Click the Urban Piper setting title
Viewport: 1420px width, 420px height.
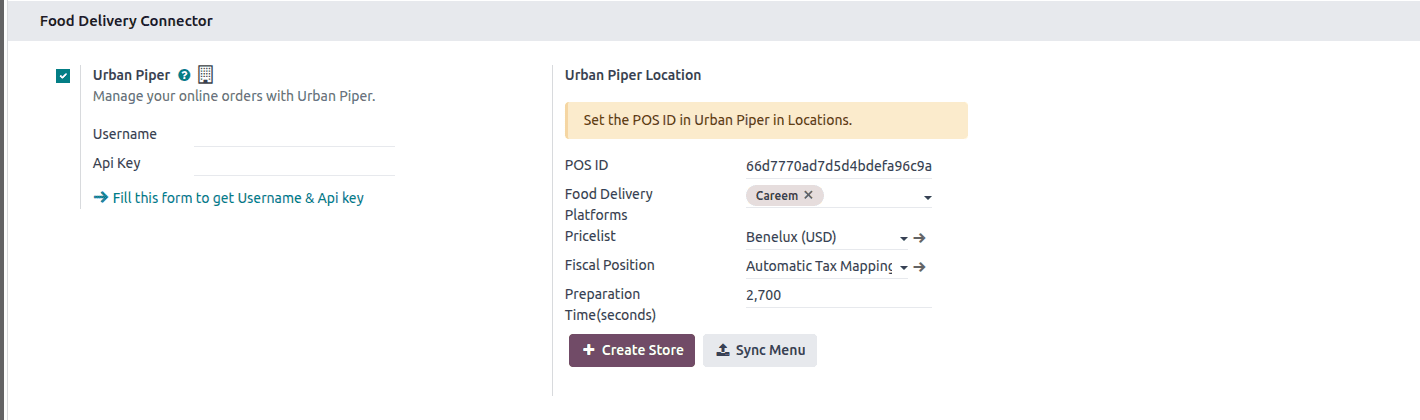[131, 75]
